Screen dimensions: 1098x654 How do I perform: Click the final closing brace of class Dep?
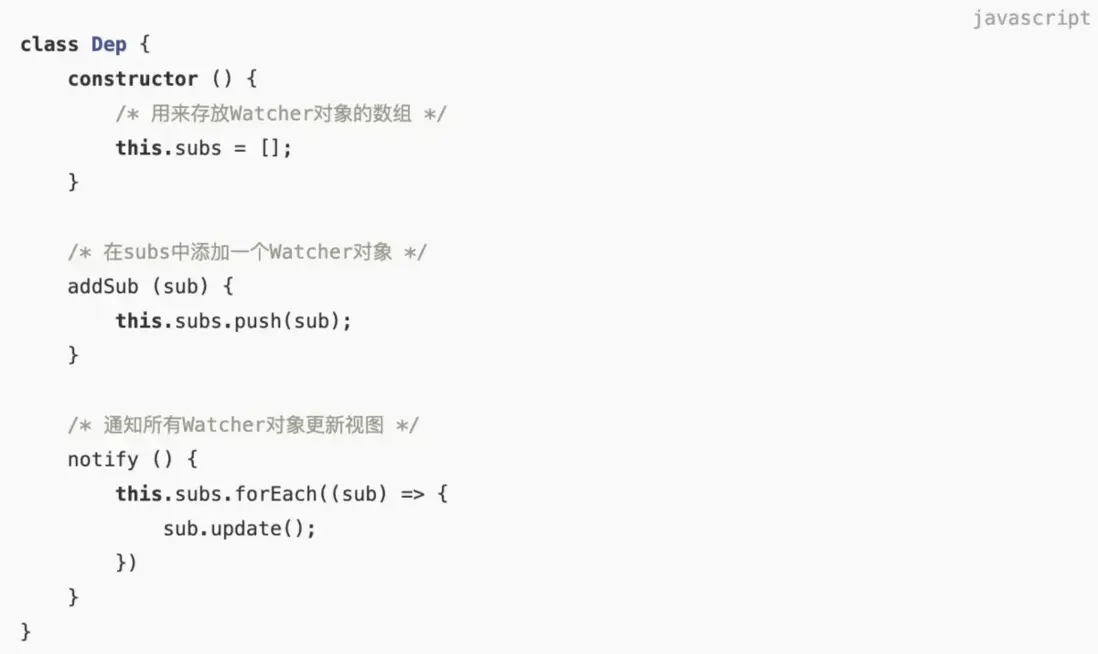click(26, 632)
